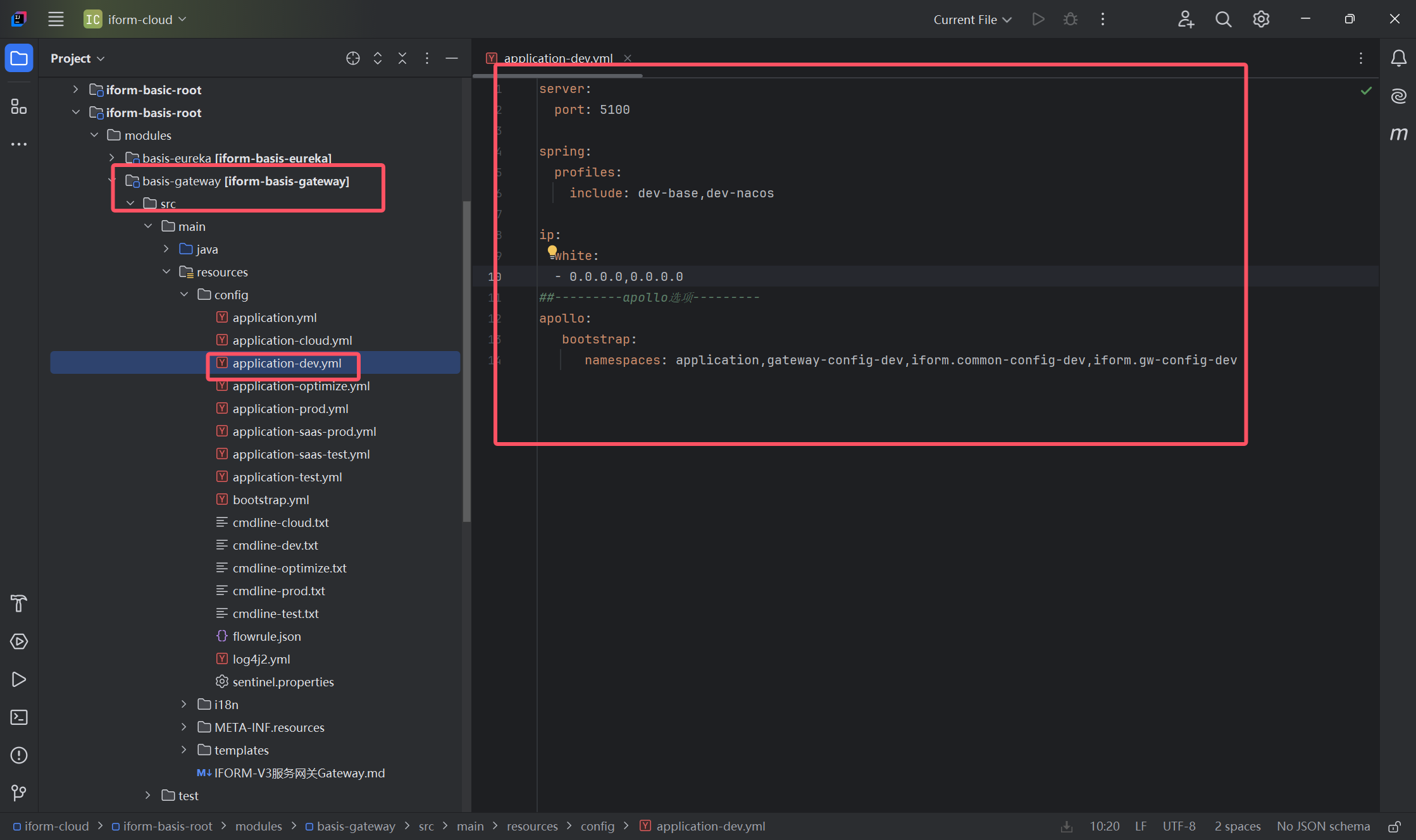Screen dimensions: 1416x840
Task: Click the basis-gateway breadcrumb in navigation bar
Action: [356, 826]
